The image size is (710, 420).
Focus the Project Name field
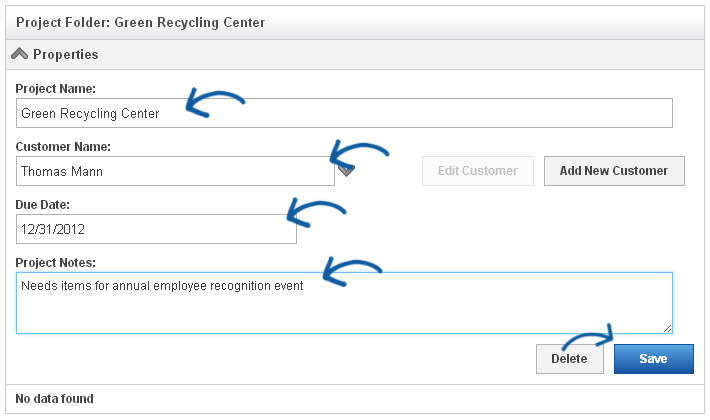coord(344,113)
